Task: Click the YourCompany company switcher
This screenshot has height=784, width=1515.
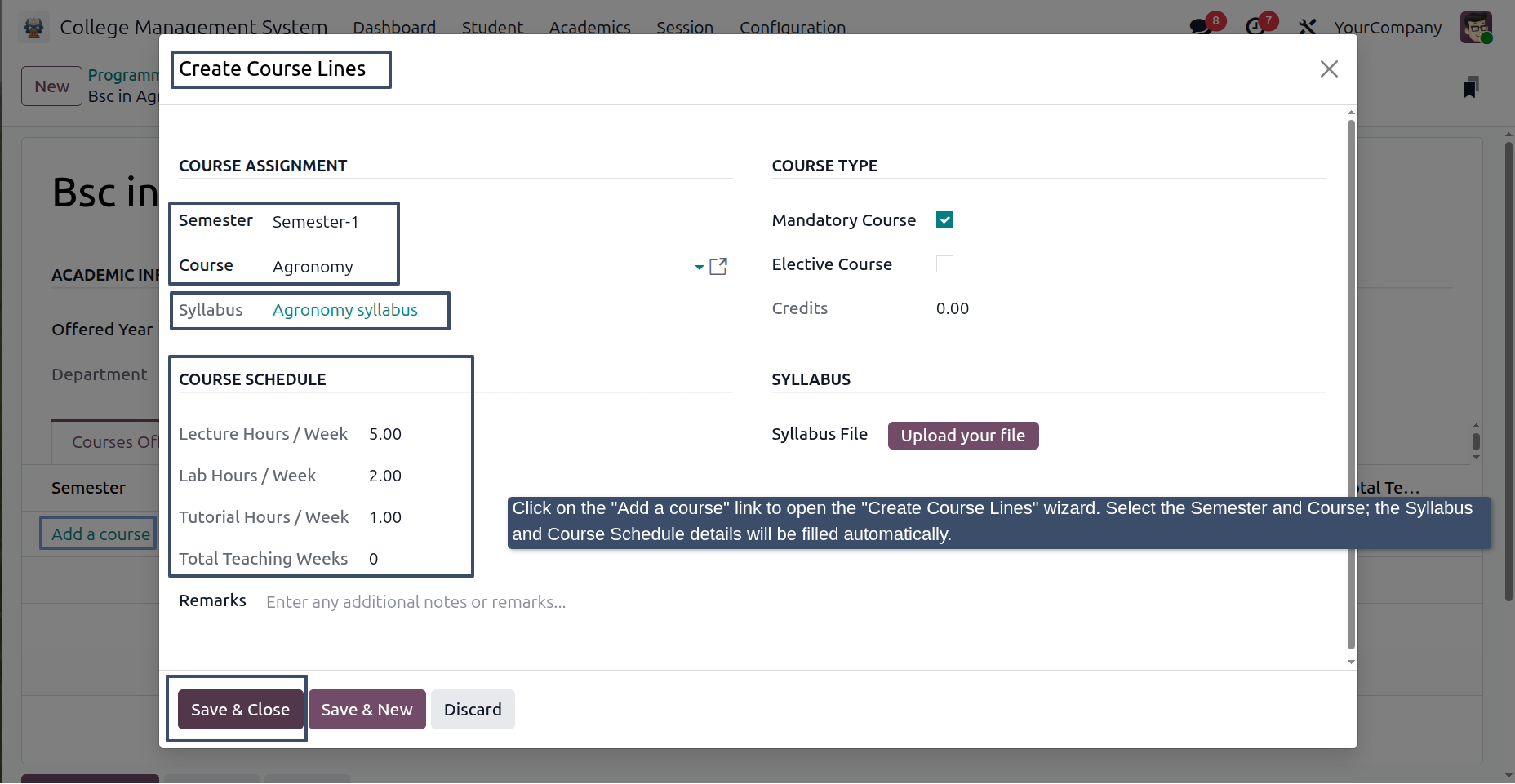Action: pyautogui.click(x=1388, y=27)
